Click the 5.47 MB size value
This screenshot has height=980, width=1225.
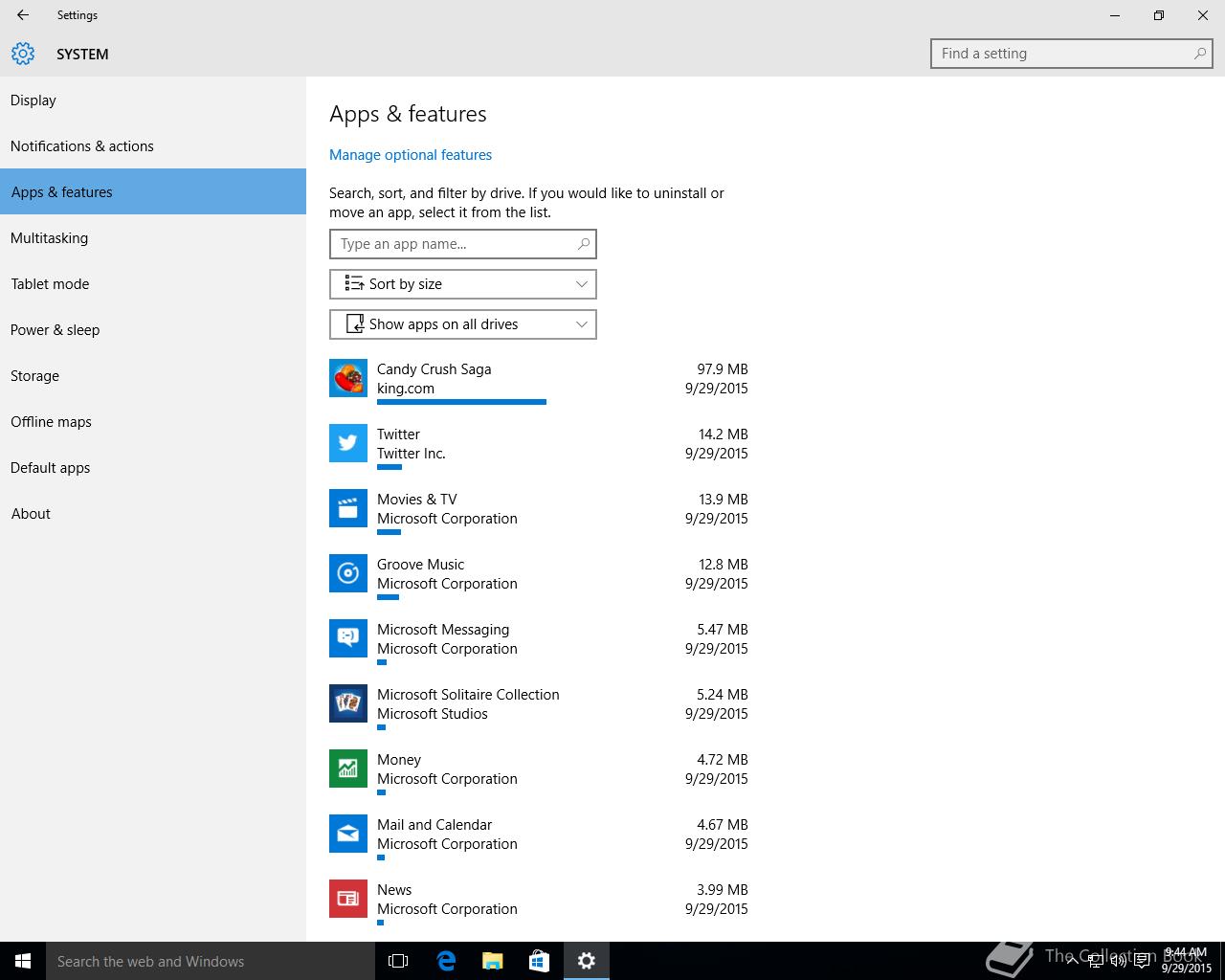(x=723, y=630)
